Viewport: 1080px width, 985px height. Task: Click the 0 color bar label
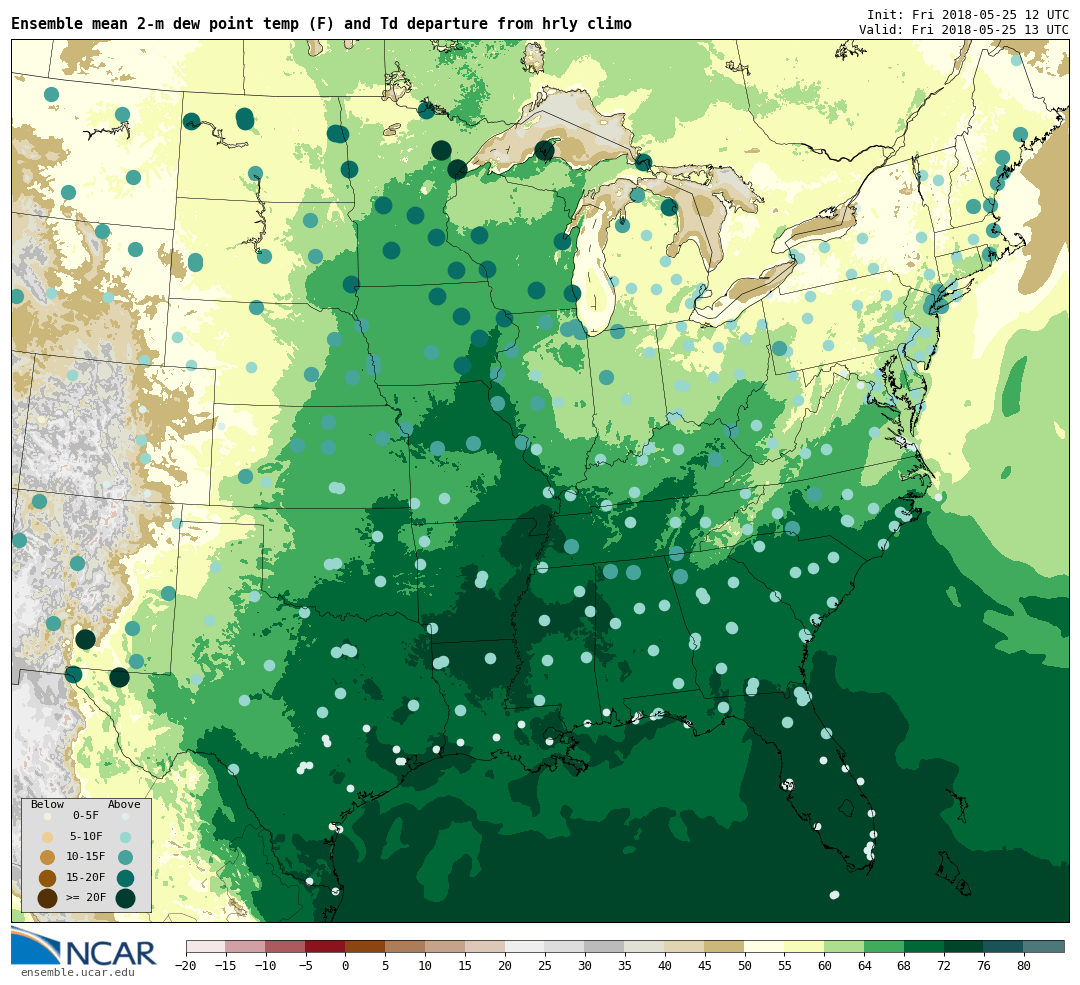pos(346,966)
